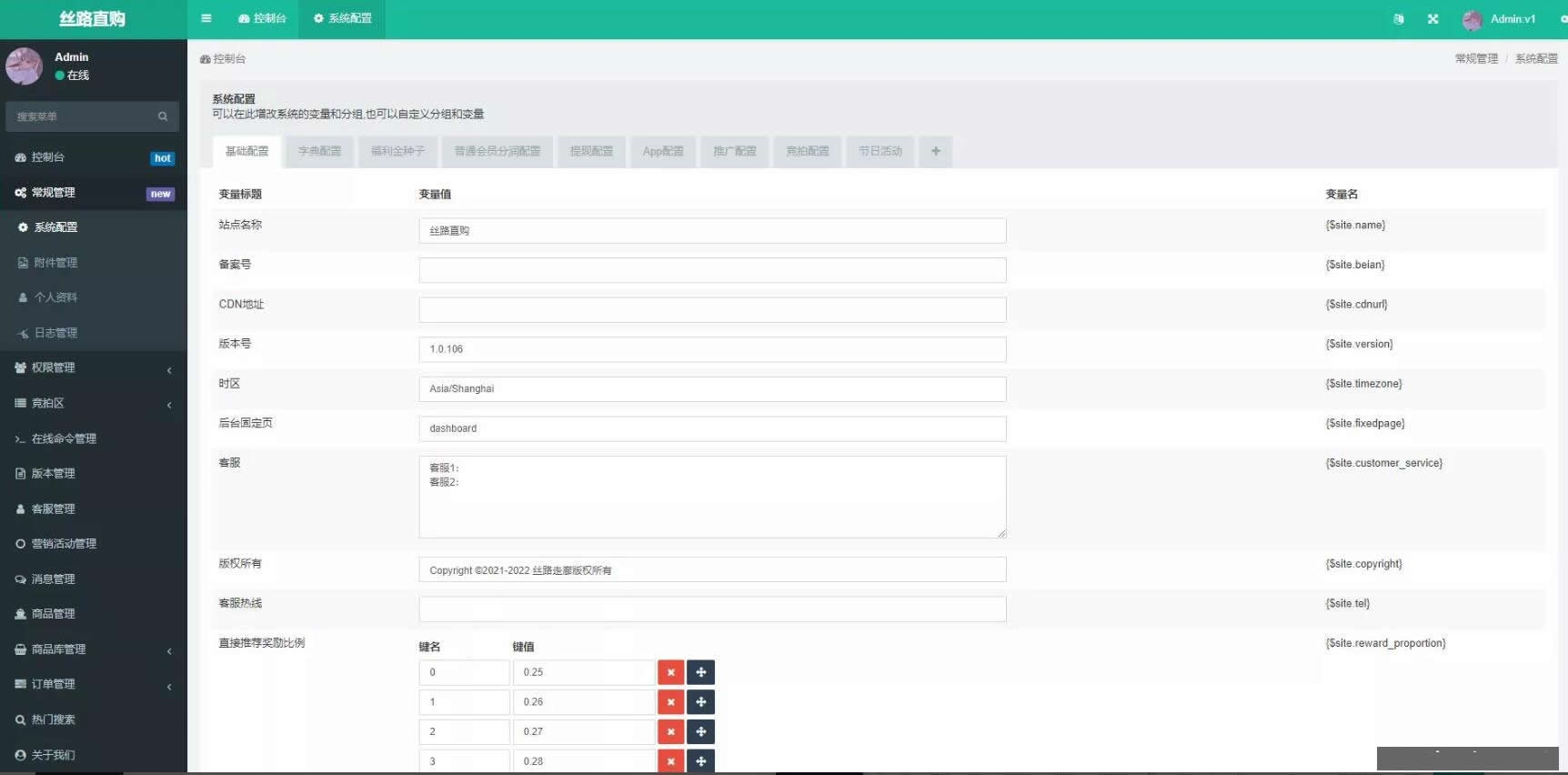This screenshot has height=775, width=1568.
Task: Click the 站点名称 input field
Action: coord(712,231)
